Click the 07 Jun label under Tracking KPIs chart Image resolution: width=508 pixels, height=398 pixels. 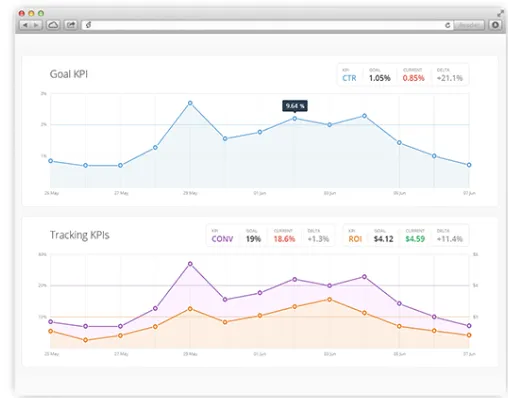(469, 354)
